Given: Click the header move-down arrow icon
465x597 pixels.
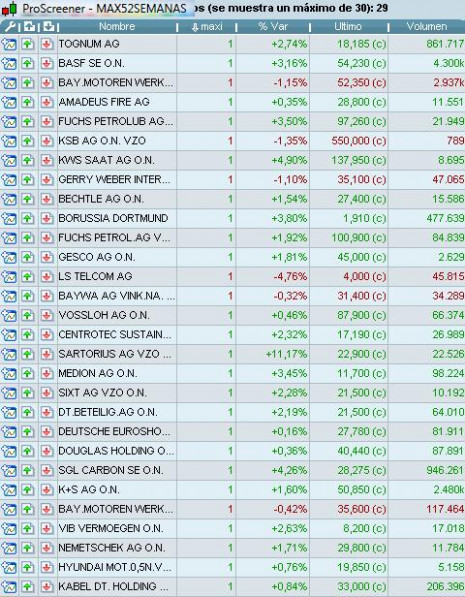Looking at the screenshot, I should (48, 26).
